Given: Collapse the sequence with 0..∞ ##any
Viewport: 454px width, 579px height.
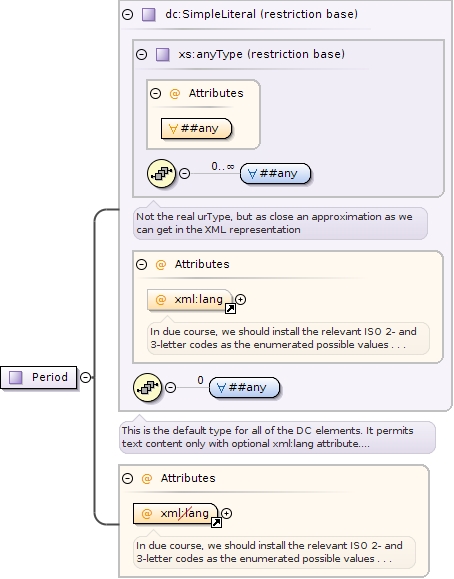Looking at the screenshot, I should (184, 173).
